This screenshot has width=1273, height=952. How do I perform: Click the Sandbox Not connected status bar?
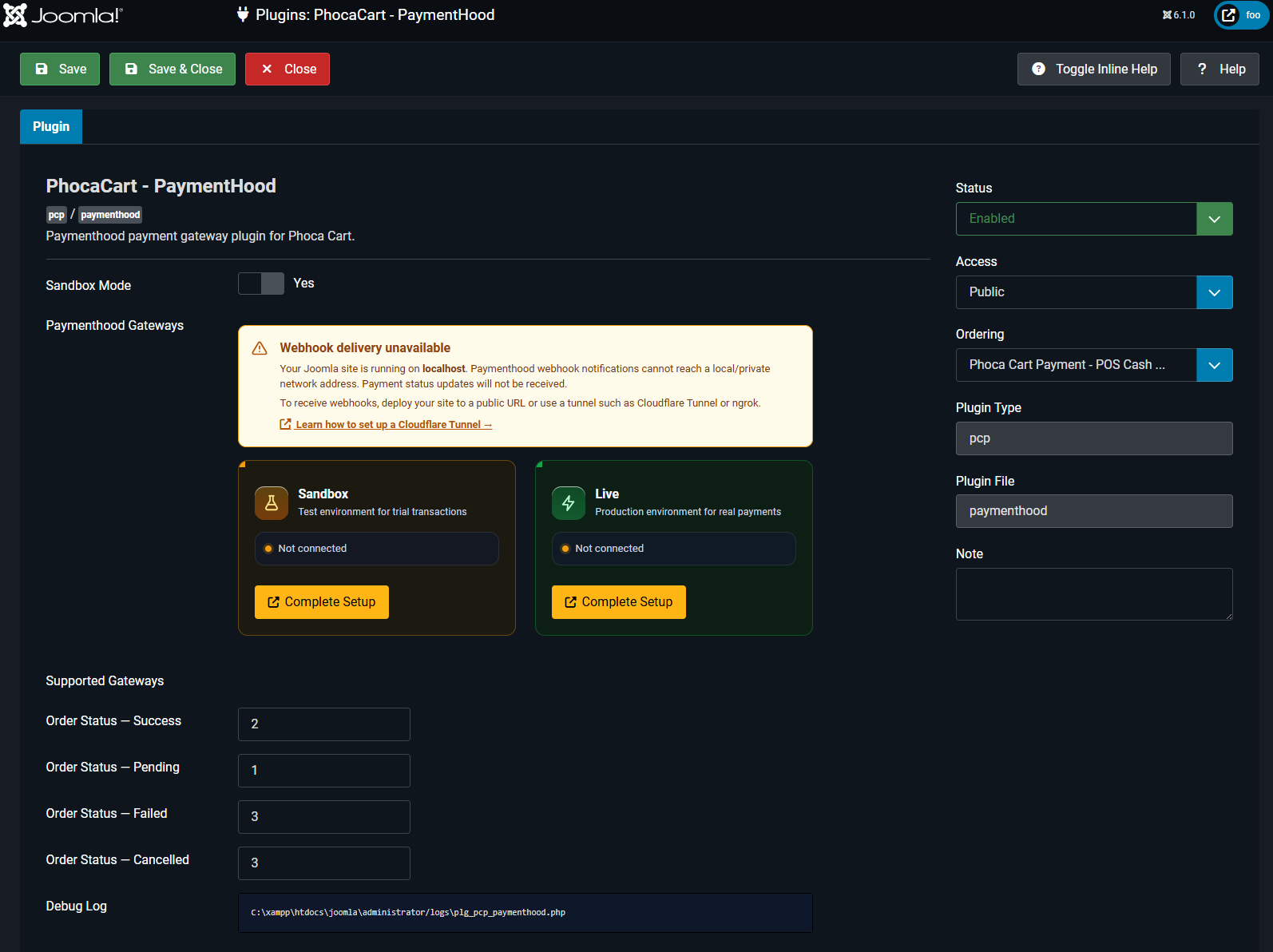(x=377, y=549)
